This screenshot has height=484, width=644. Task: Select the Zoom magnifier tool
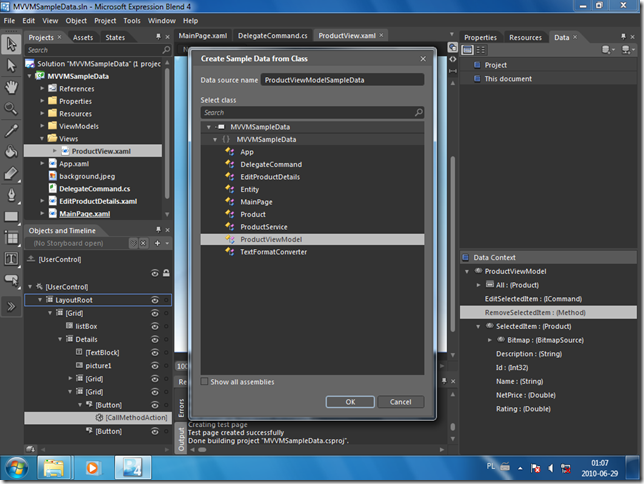(11, 108)
